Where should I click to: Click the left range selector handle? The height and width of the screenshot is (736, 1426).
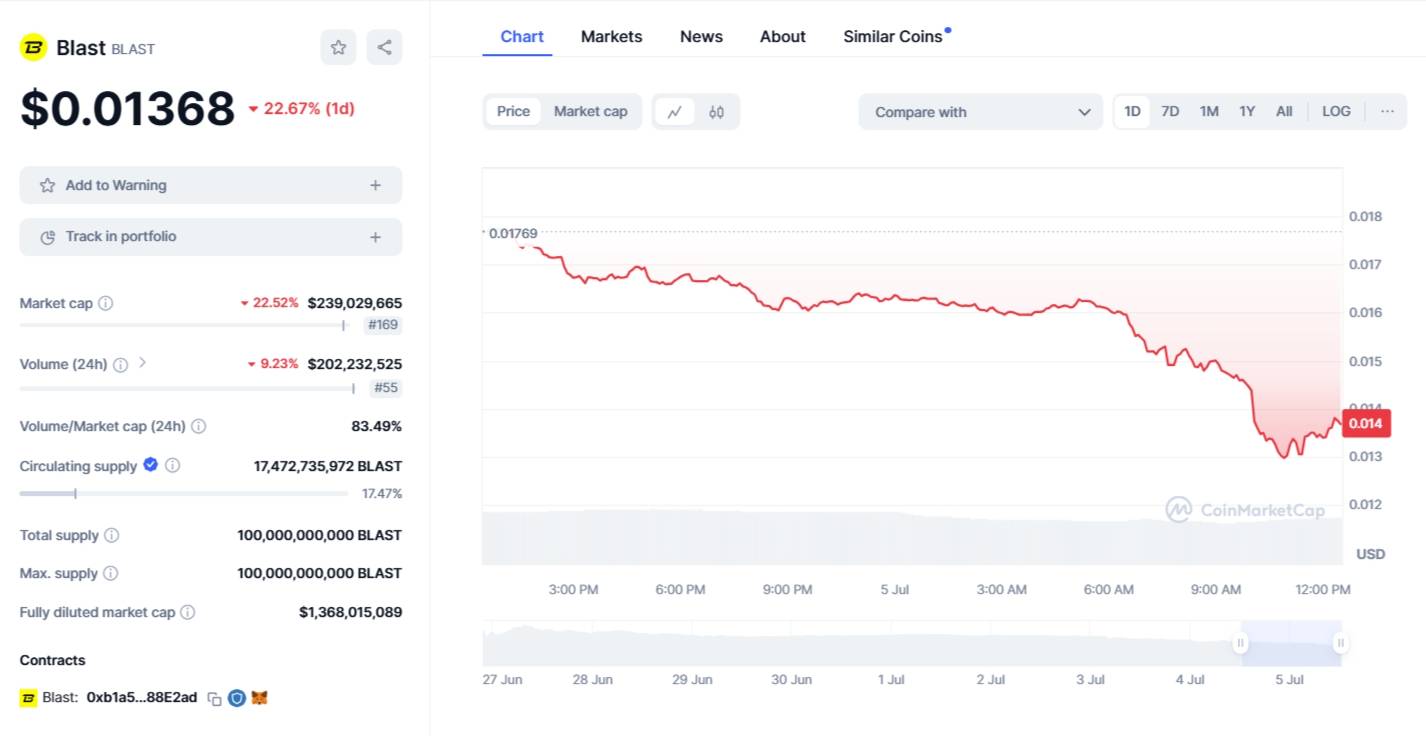click(x=1241, y=643)
